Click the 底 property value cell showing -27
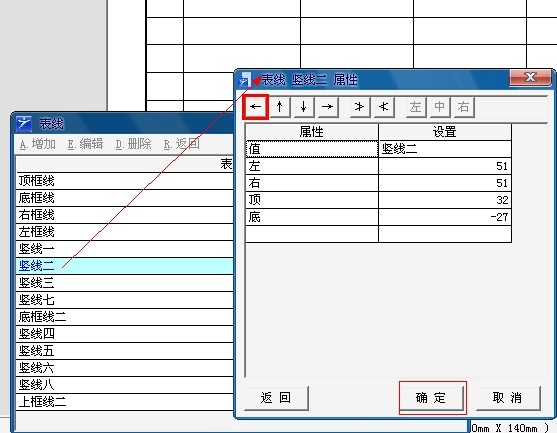The image size is (557, 433). 445,217
